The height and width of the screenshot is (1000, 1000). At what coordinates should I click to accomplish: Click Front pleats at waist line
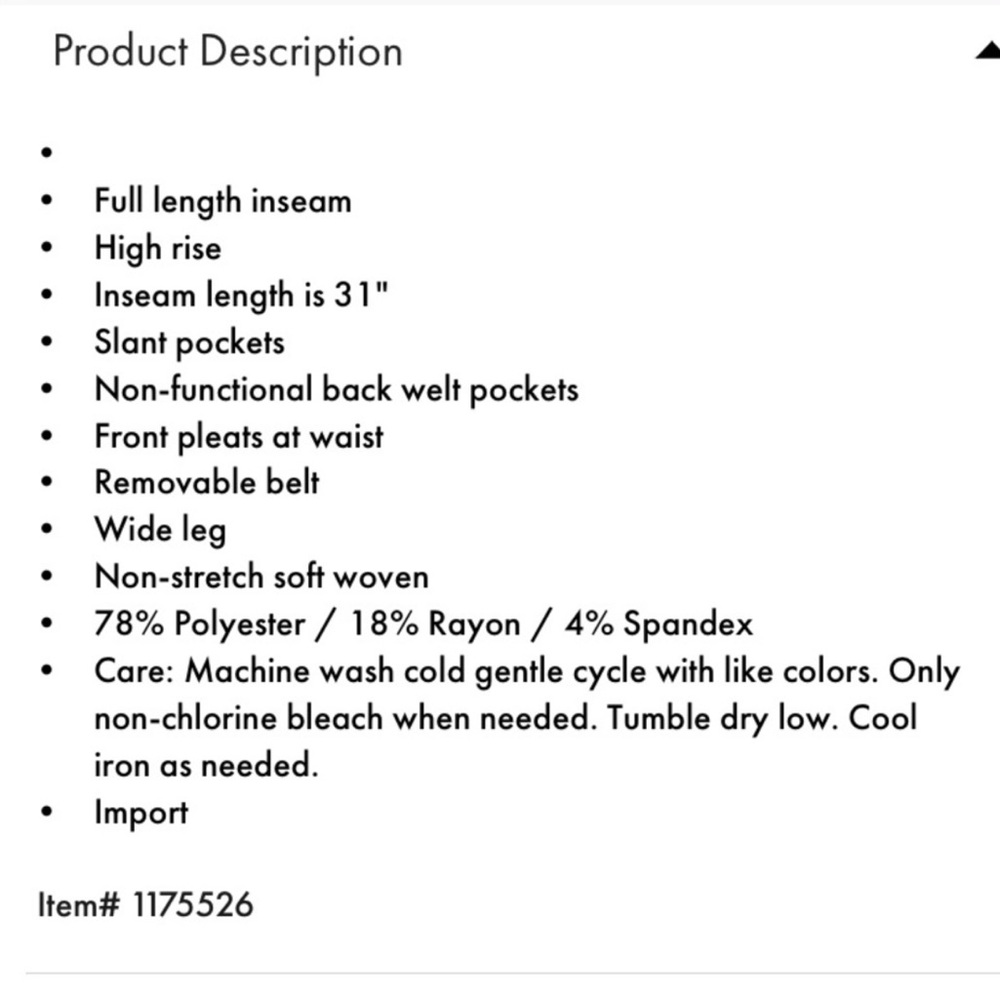point(239,437)
